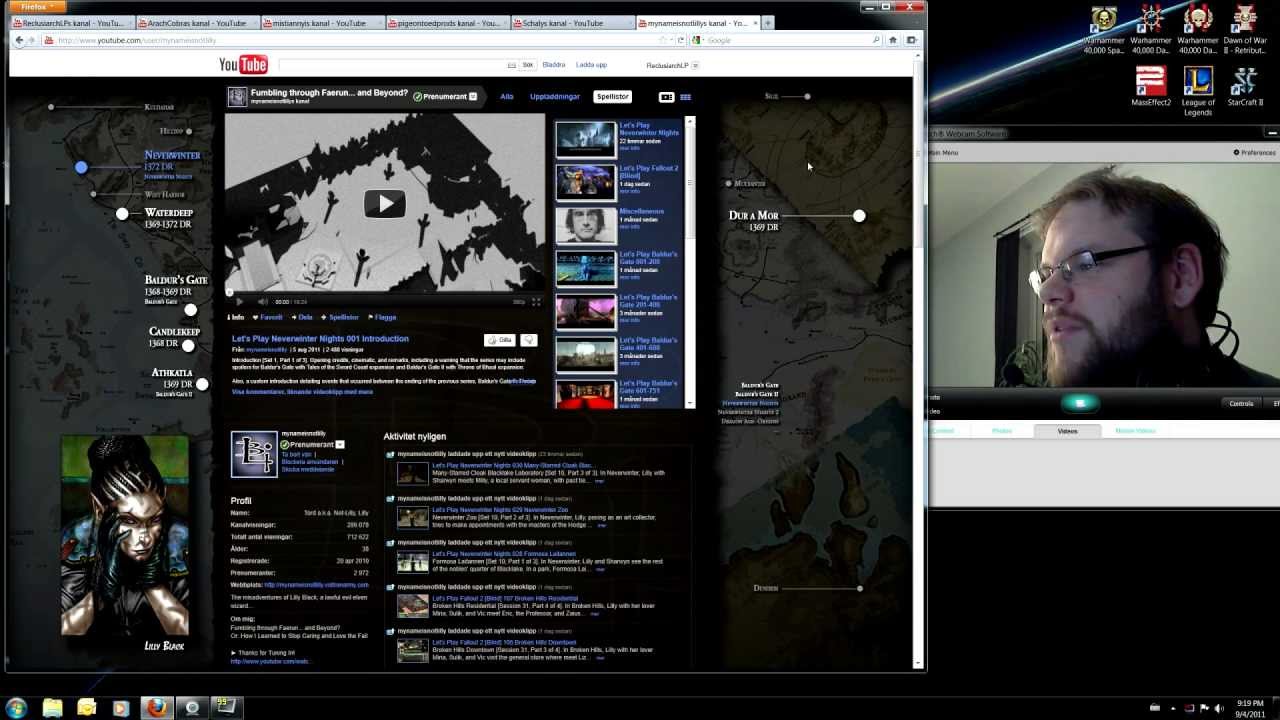Click the Firefox home icon
1280x720 pixels.
(x=893, y=40)
